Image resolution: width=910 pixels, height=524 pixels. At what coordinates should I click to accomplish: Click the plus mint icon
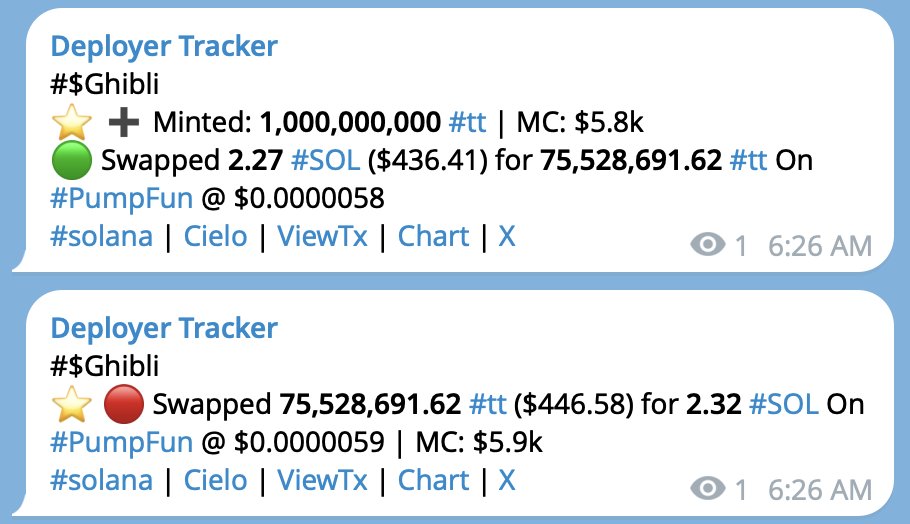tap(122, 123)
